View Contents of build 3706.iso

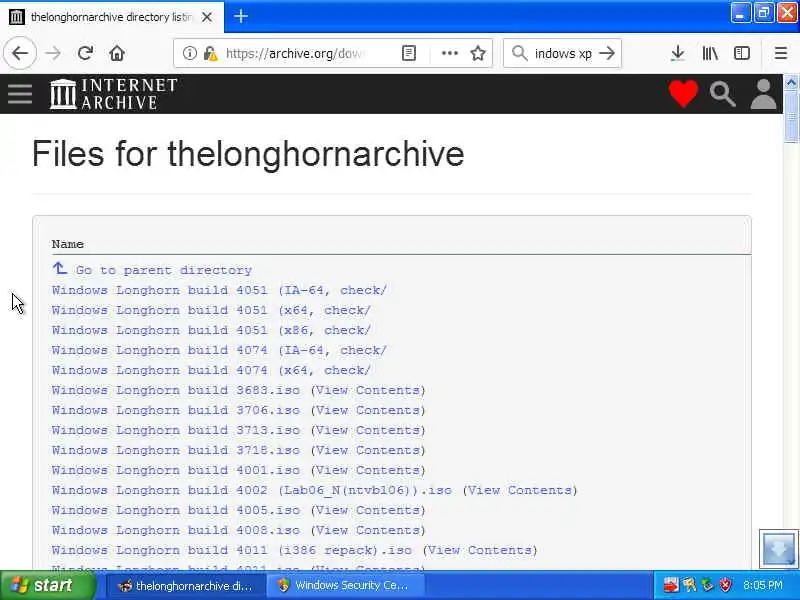coord(368,410)
